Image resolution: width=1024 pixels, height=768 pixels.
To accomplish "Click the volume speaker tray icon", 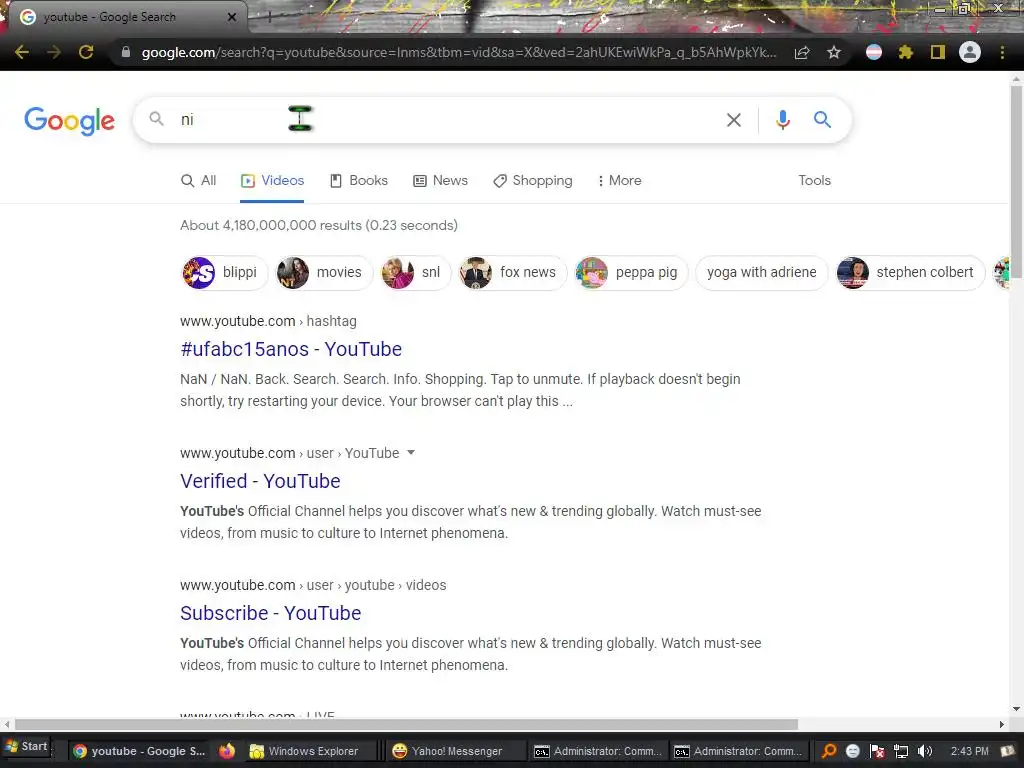I will [925, 751].
